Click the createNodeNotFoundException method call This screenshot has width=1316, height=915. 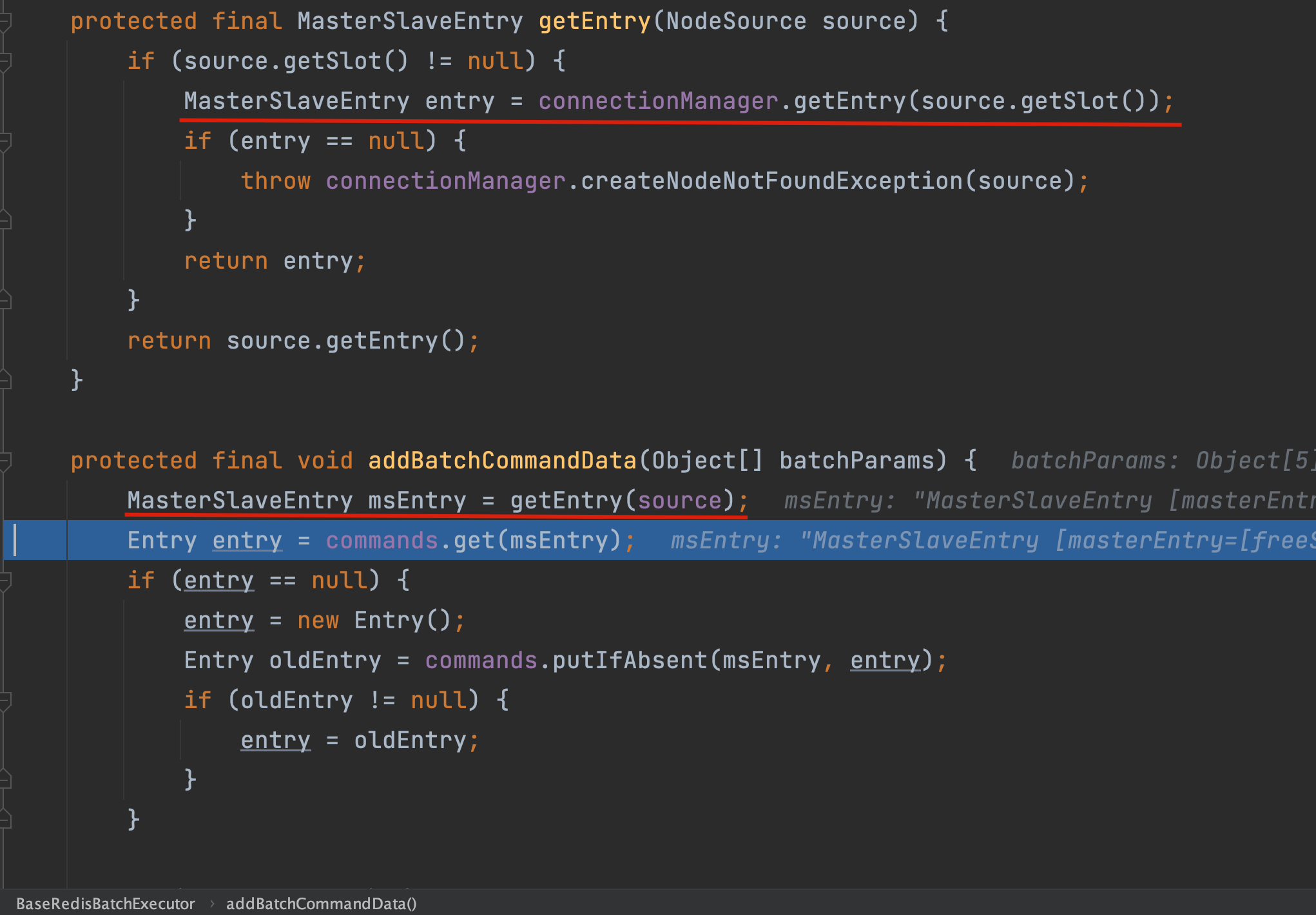click(771, 181)
